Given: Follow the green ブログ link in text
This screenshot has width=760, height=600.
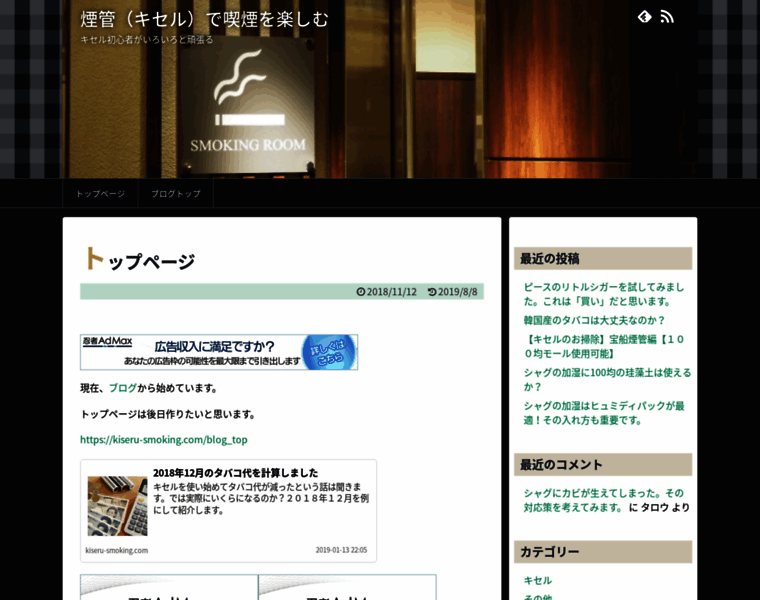Looking at the screenshot, I should pos(123,388).
